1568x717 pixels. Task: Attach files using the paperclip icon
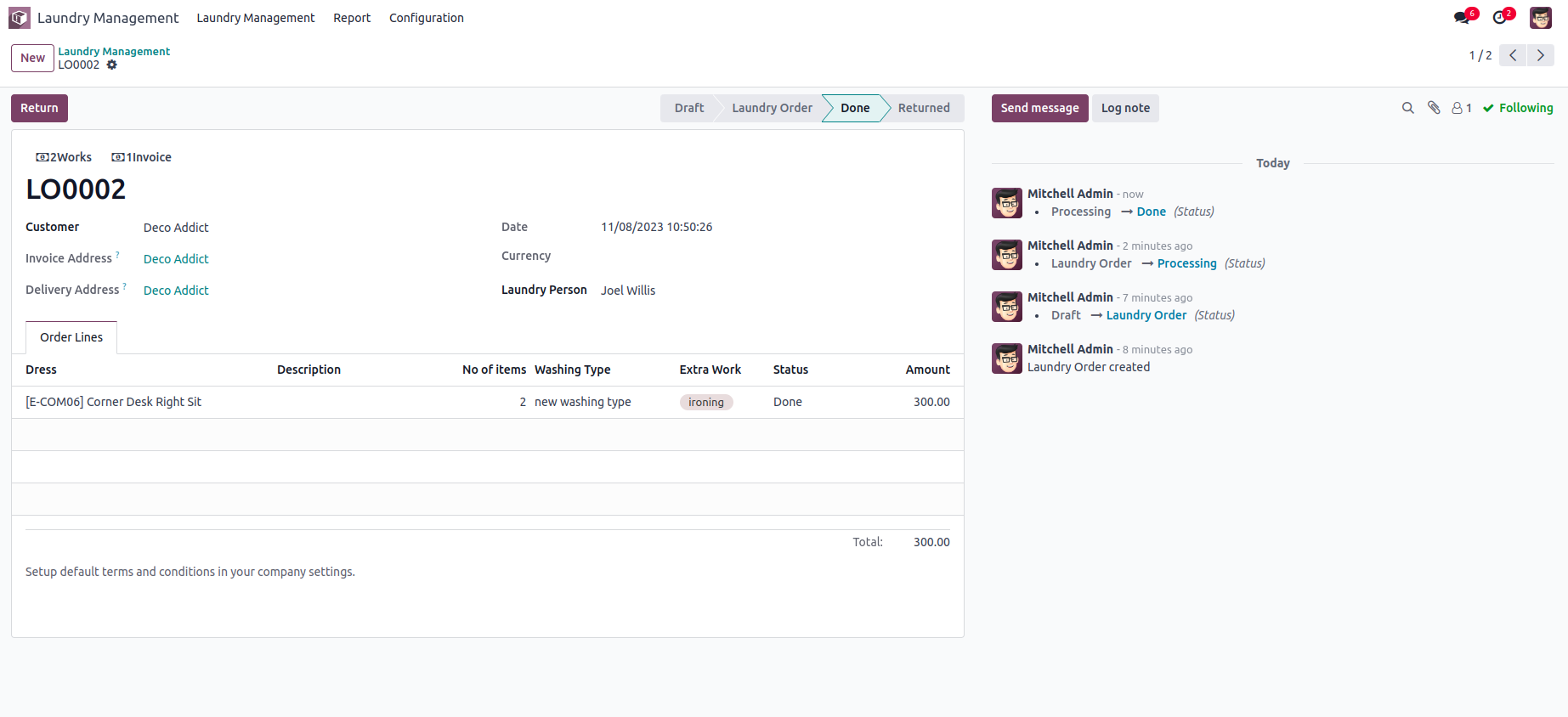pyautogui.click(x=1434, y=108)
